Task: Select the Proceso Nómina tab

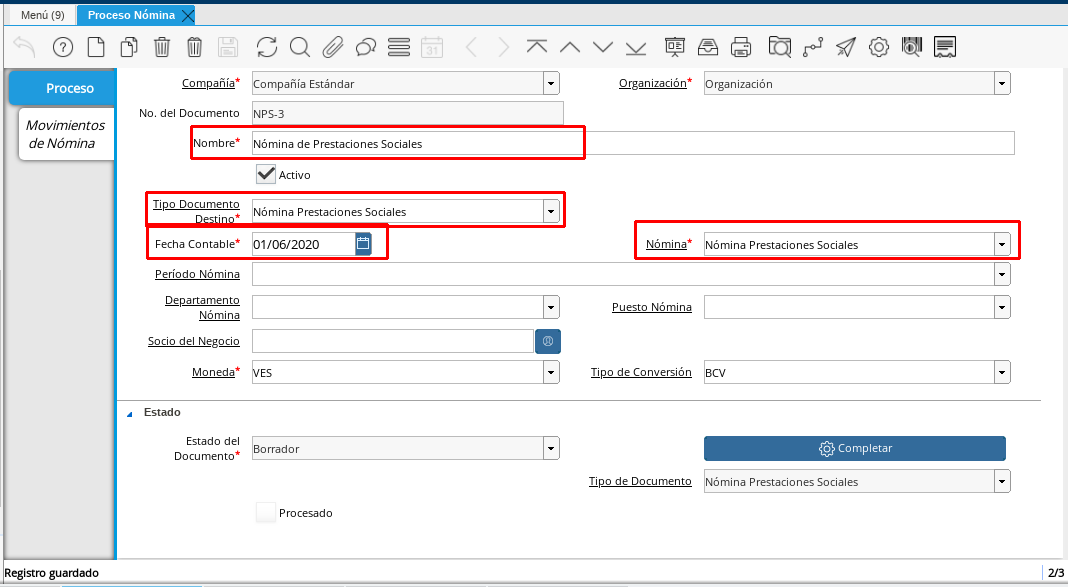Action: click(131, 15)
